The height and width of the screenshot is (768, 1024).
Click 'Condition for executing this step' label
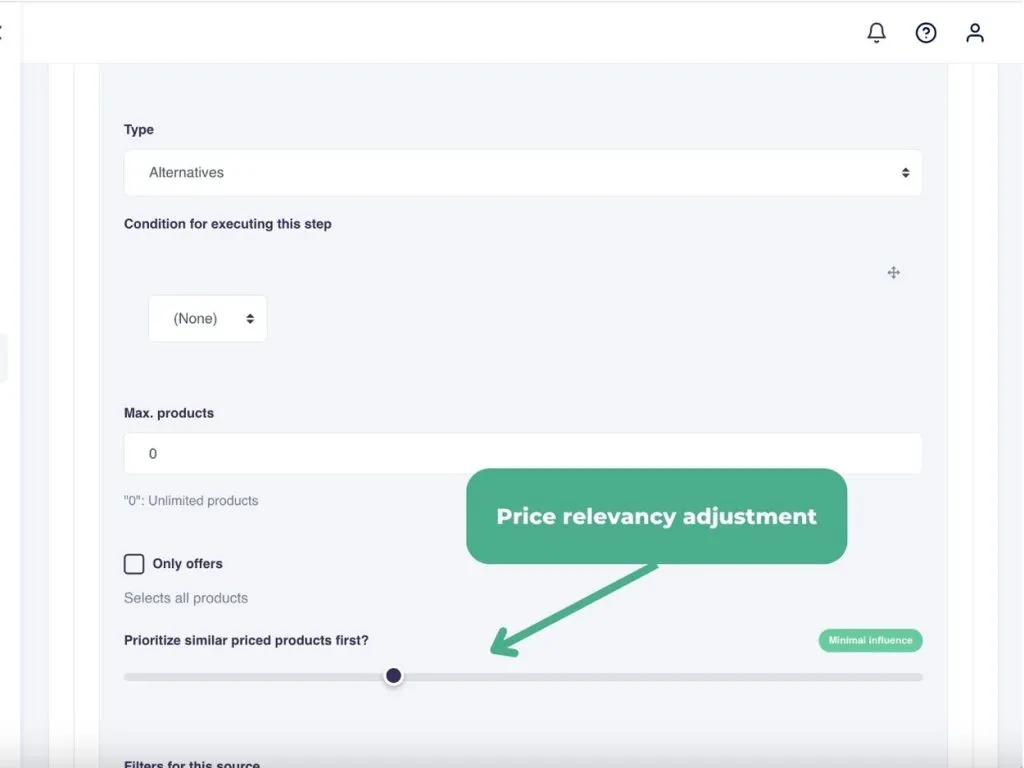227,224
